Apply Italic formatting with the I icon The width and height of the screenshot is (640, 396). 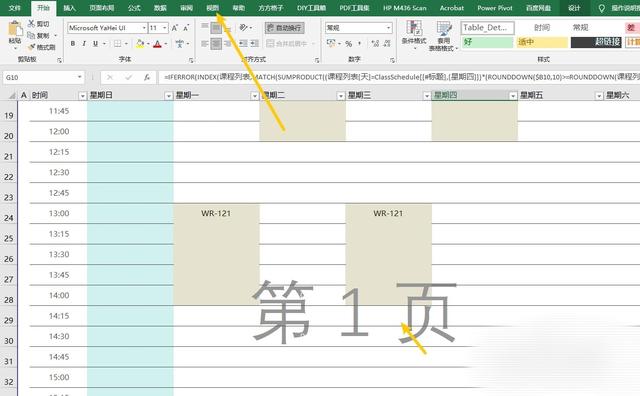tap(84, 43)
